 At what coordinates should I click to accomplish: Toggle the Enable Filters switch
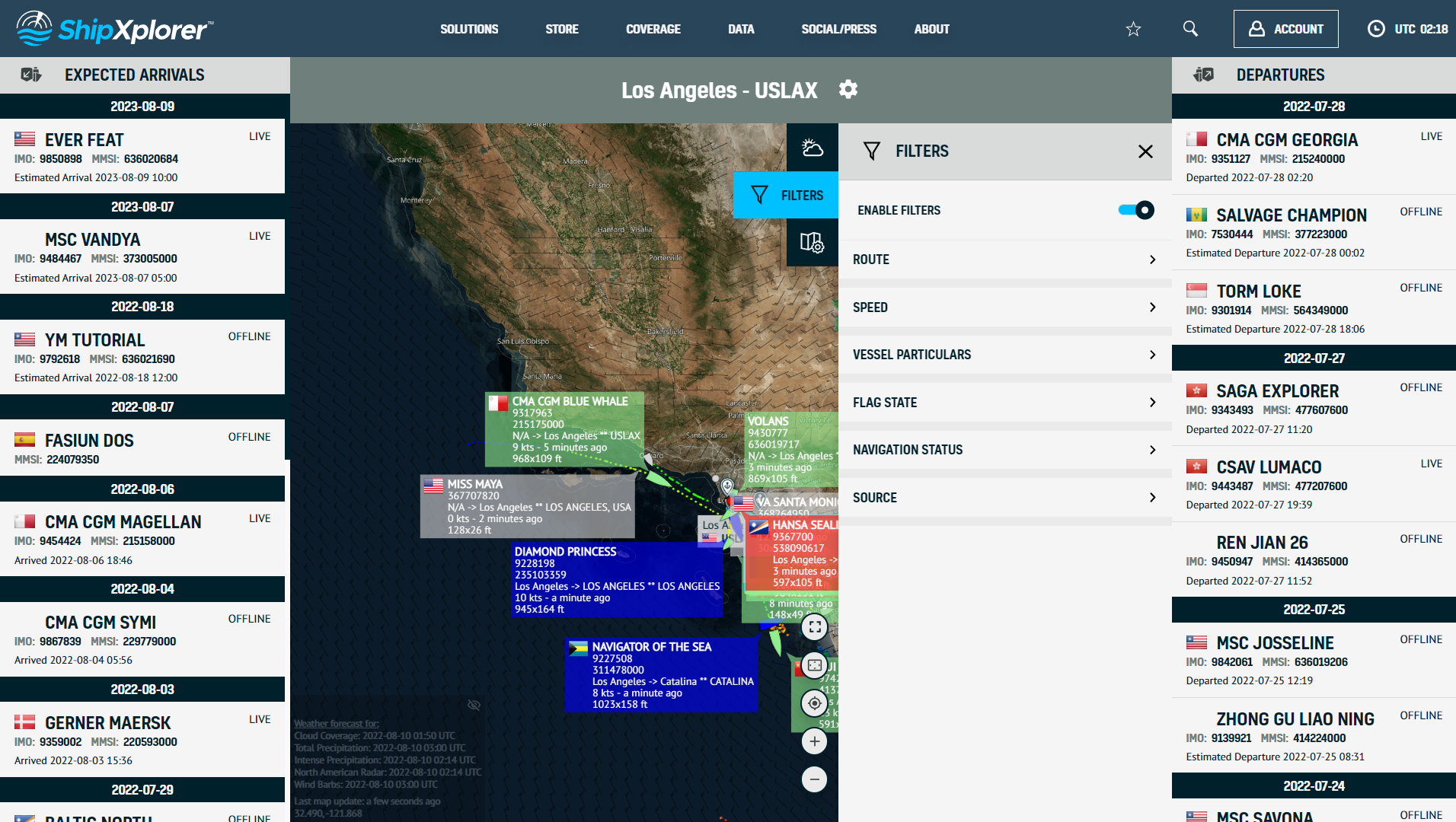(x=1135, y=210)
